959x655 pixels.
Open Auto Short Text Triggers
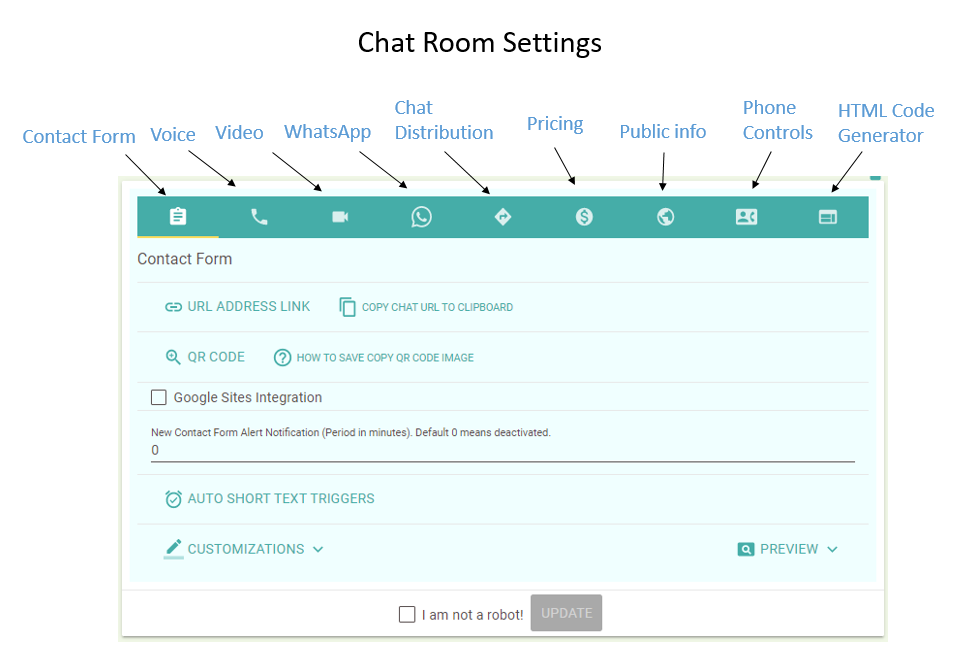[270, 499]
